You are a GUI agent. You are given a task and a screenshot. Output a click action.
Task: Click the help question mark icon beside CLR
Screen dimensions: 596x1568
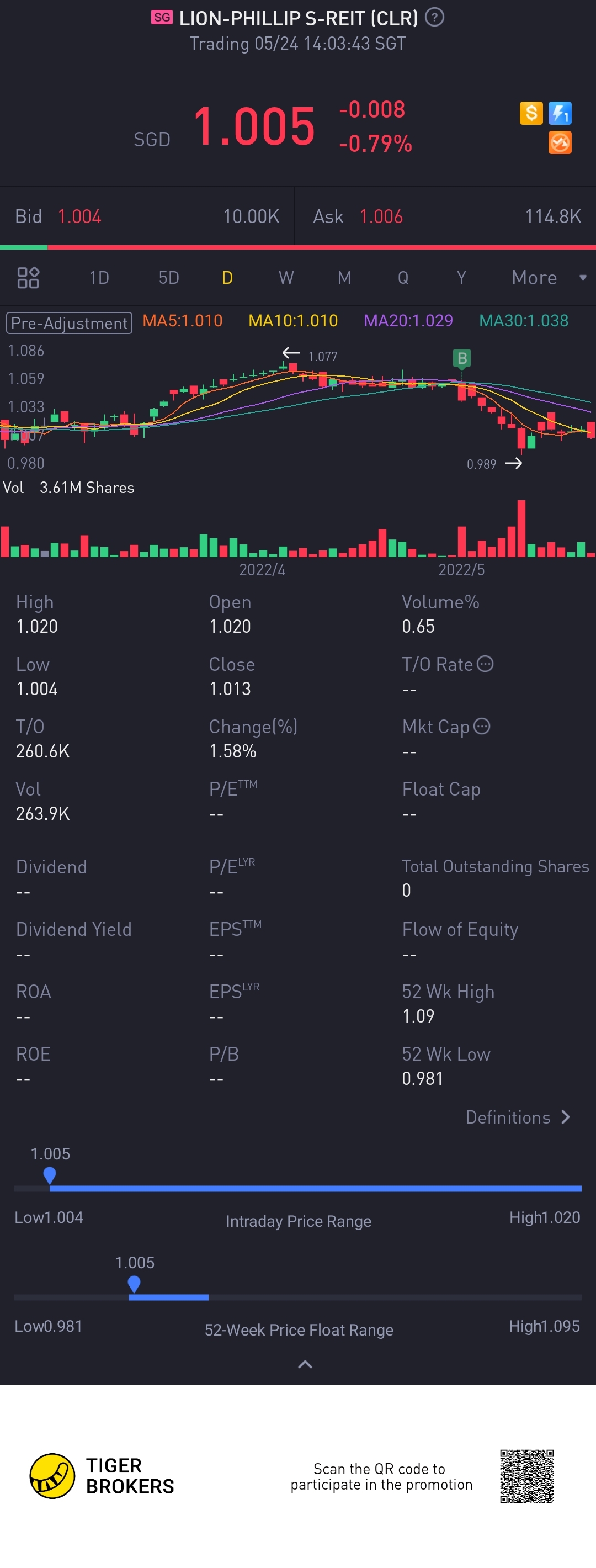coord(434,18)
